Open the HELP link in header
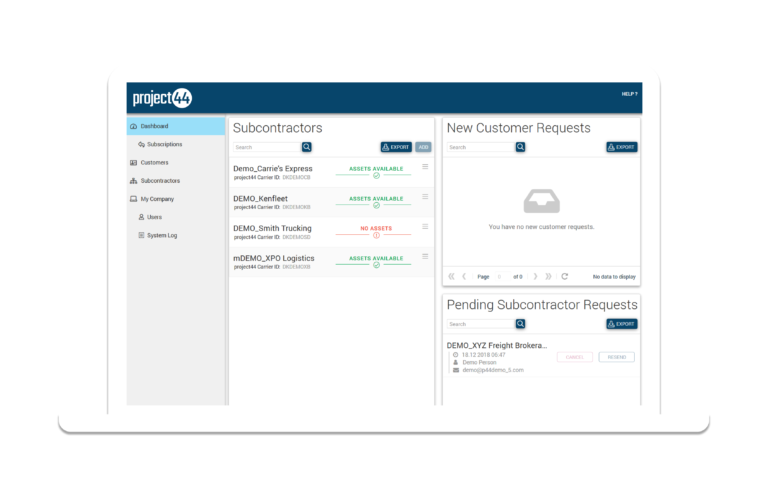 [x=629, y=94]
